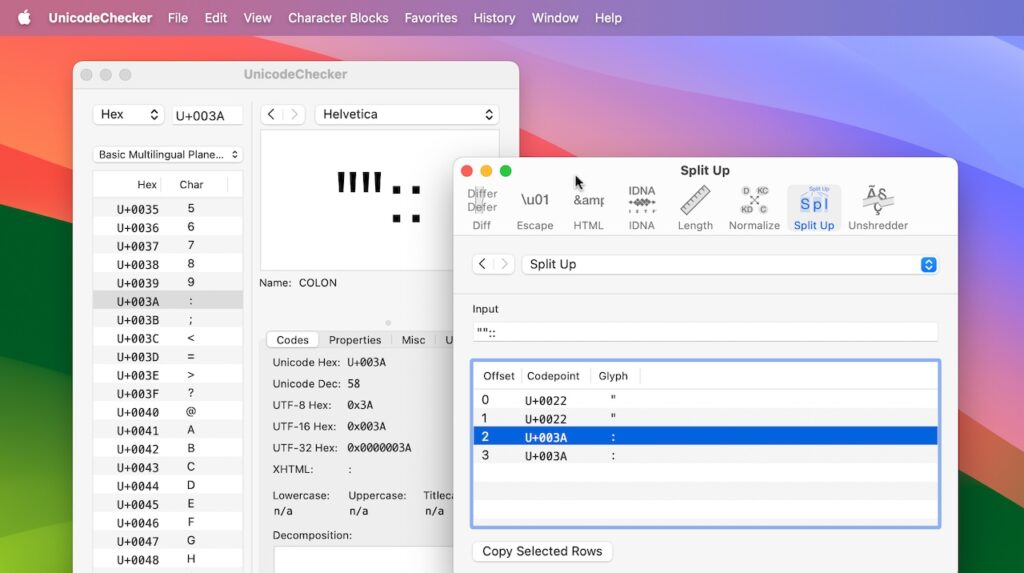Select the U+003C less-than row

tap(168, 338)
